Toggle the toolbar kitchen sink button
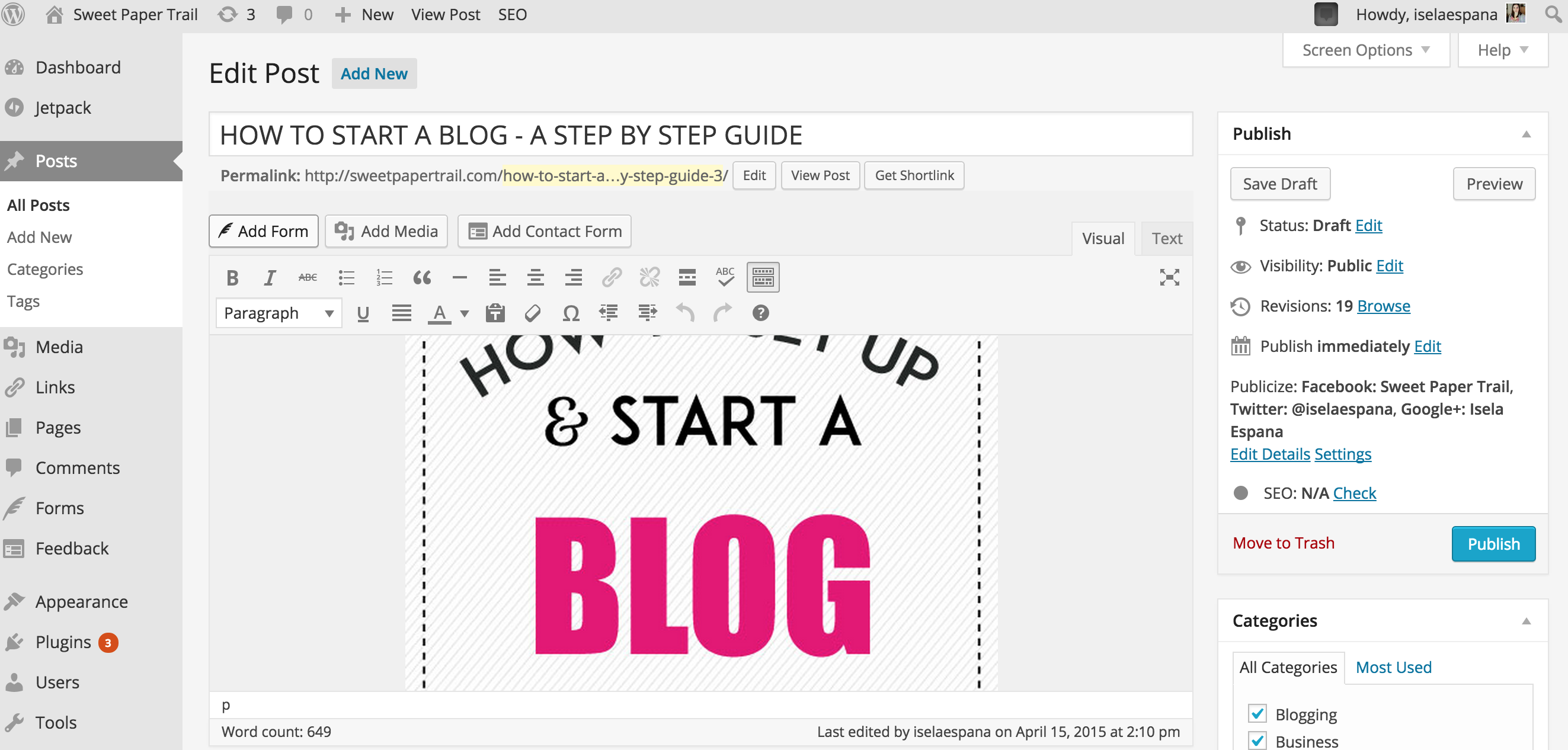 point(763,278)
